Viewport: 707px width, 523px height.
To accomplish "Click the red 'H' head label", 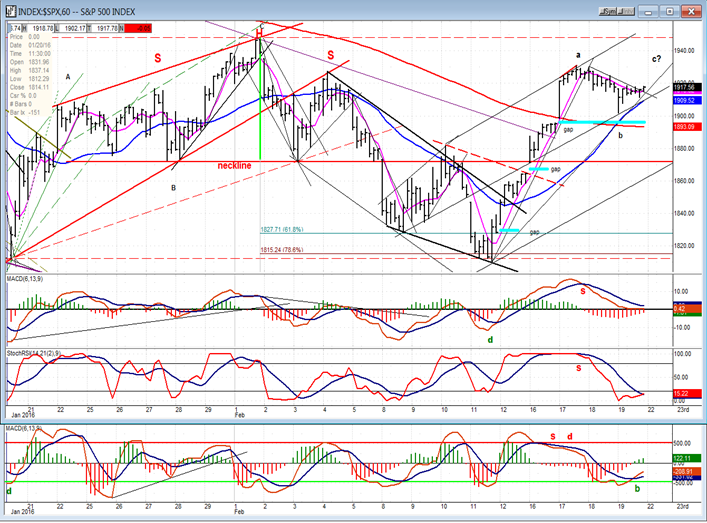I will [x=259, y=34].
